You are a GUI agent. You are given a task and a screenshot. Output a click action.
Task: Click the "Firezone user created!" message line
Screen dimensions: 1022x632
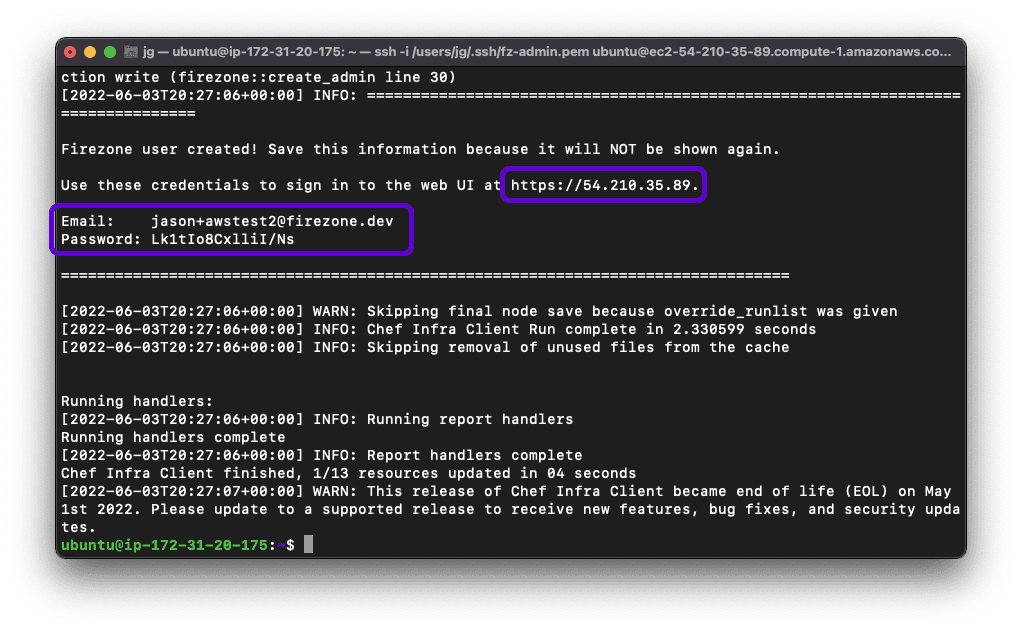click(x=420, y=149)
